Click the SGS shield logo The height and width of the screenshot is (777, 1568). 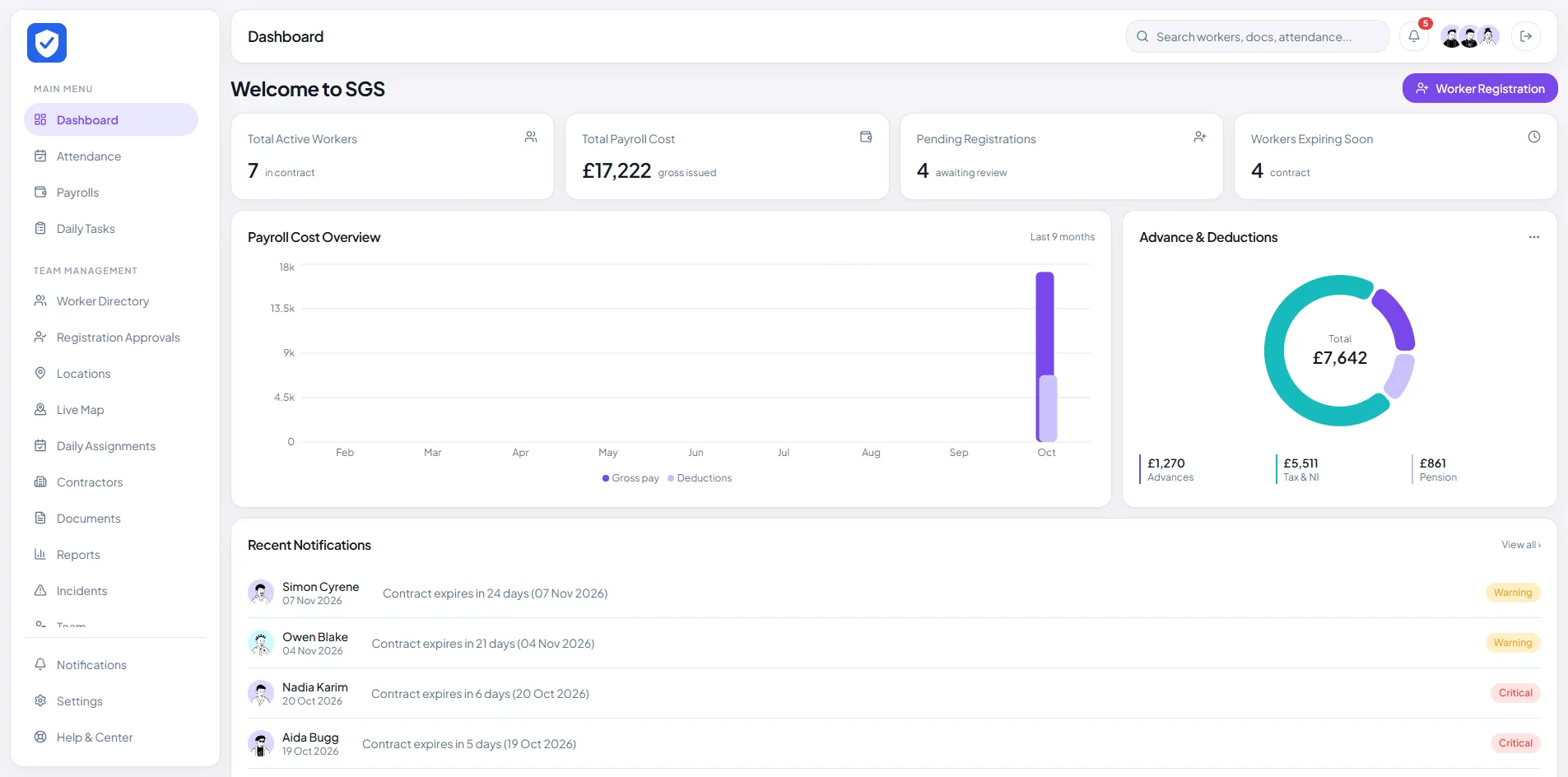point(47,43)
